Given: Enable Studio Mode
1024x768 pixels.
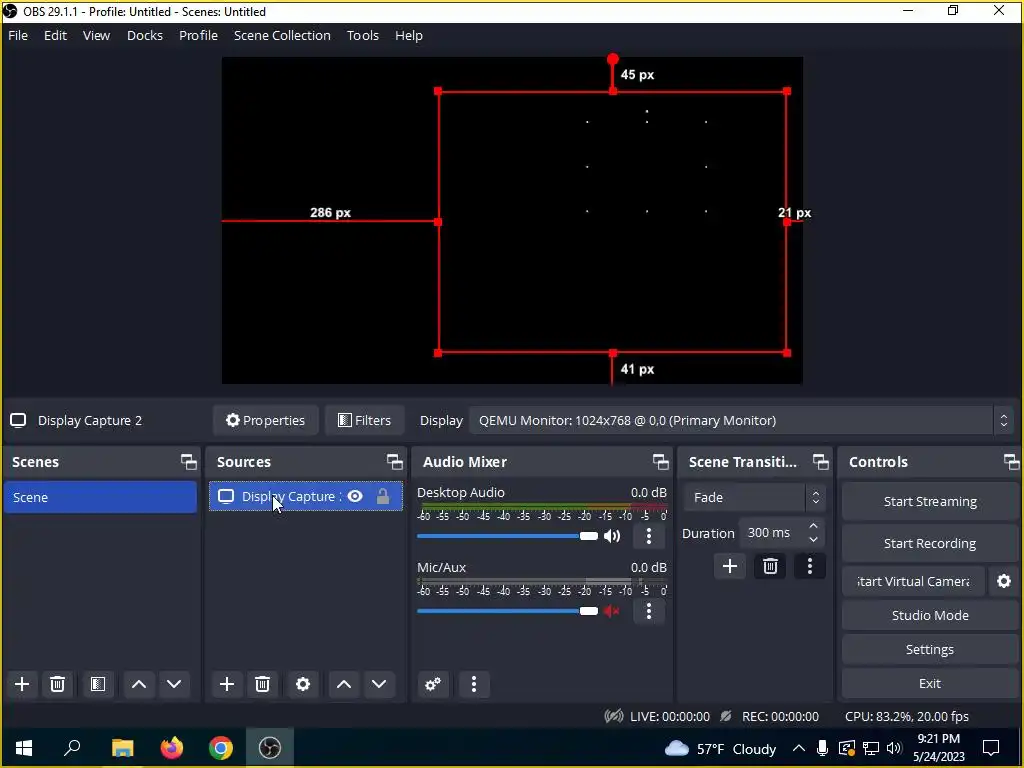Looking at the screenshot, I should tap(930, 615).
